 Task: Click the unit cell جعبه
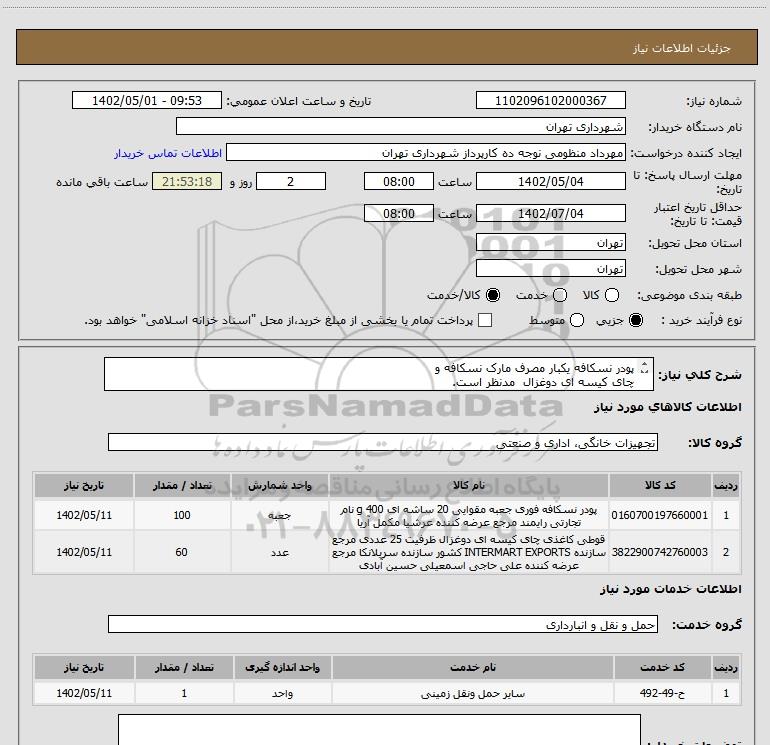click(x=279, y=515)
